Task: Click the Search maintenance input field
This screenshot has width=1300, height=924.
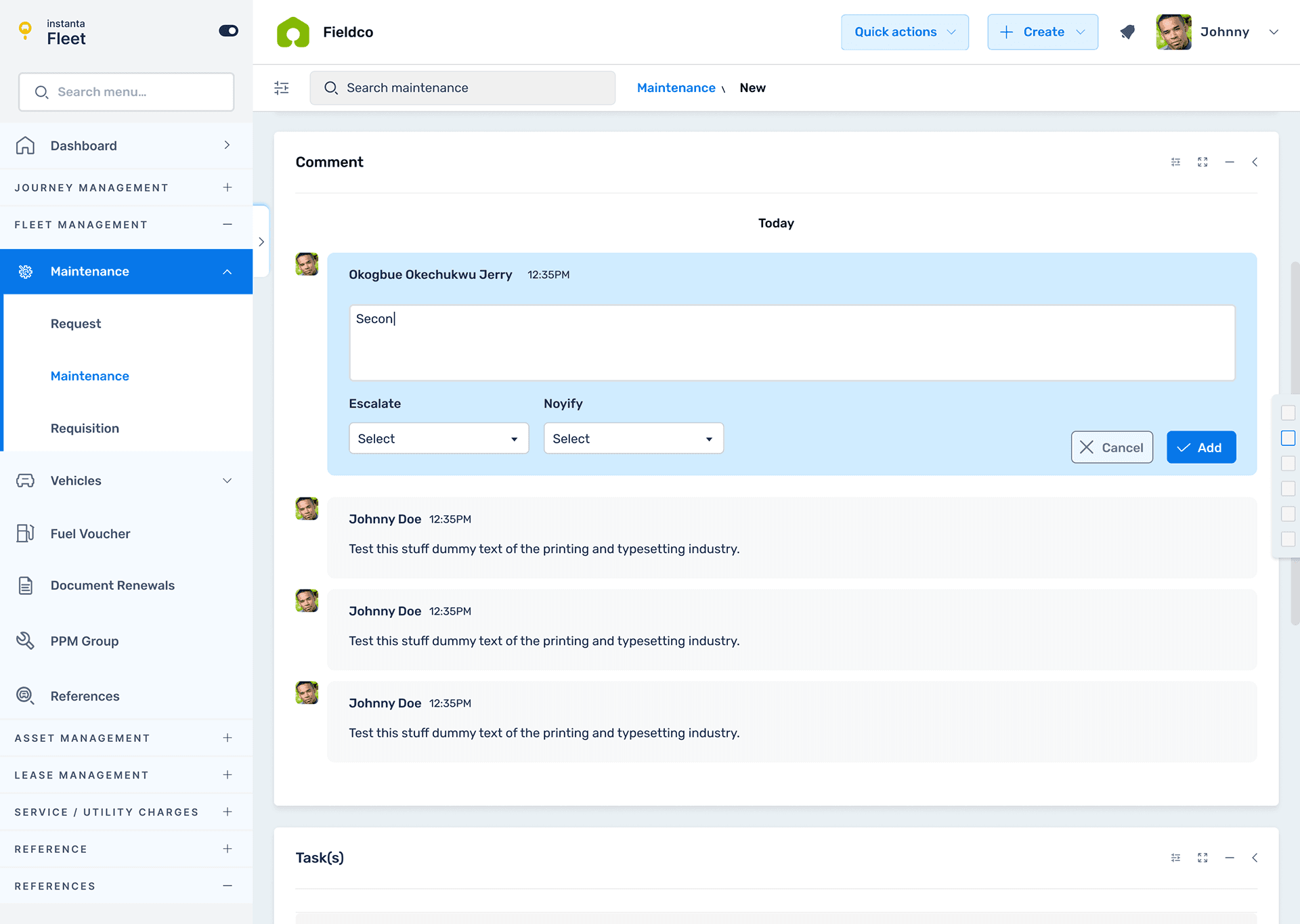Action: click(x=462, y=88)
